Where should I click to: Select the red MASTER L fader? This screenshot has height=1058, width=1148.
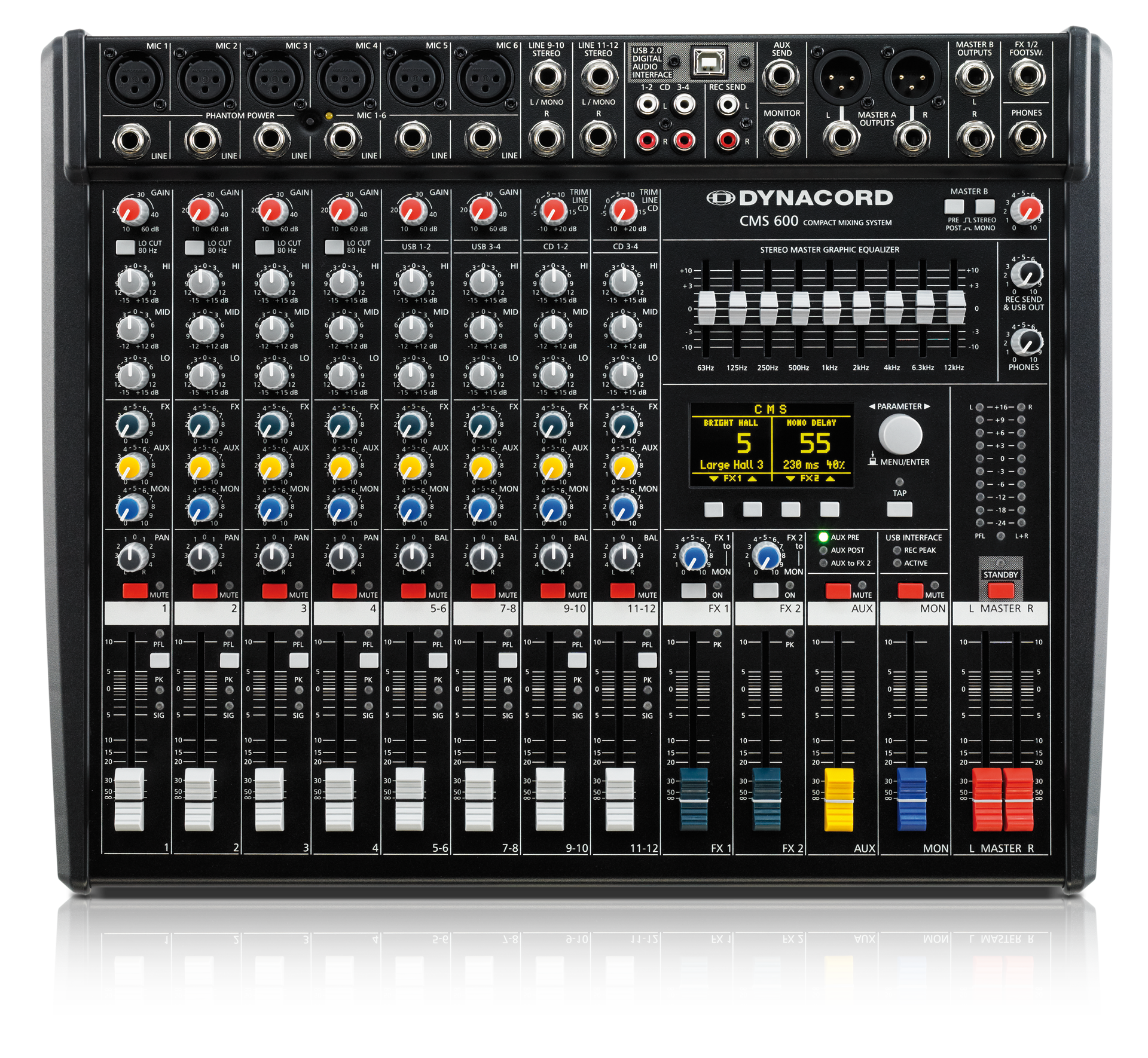(987, 800)
